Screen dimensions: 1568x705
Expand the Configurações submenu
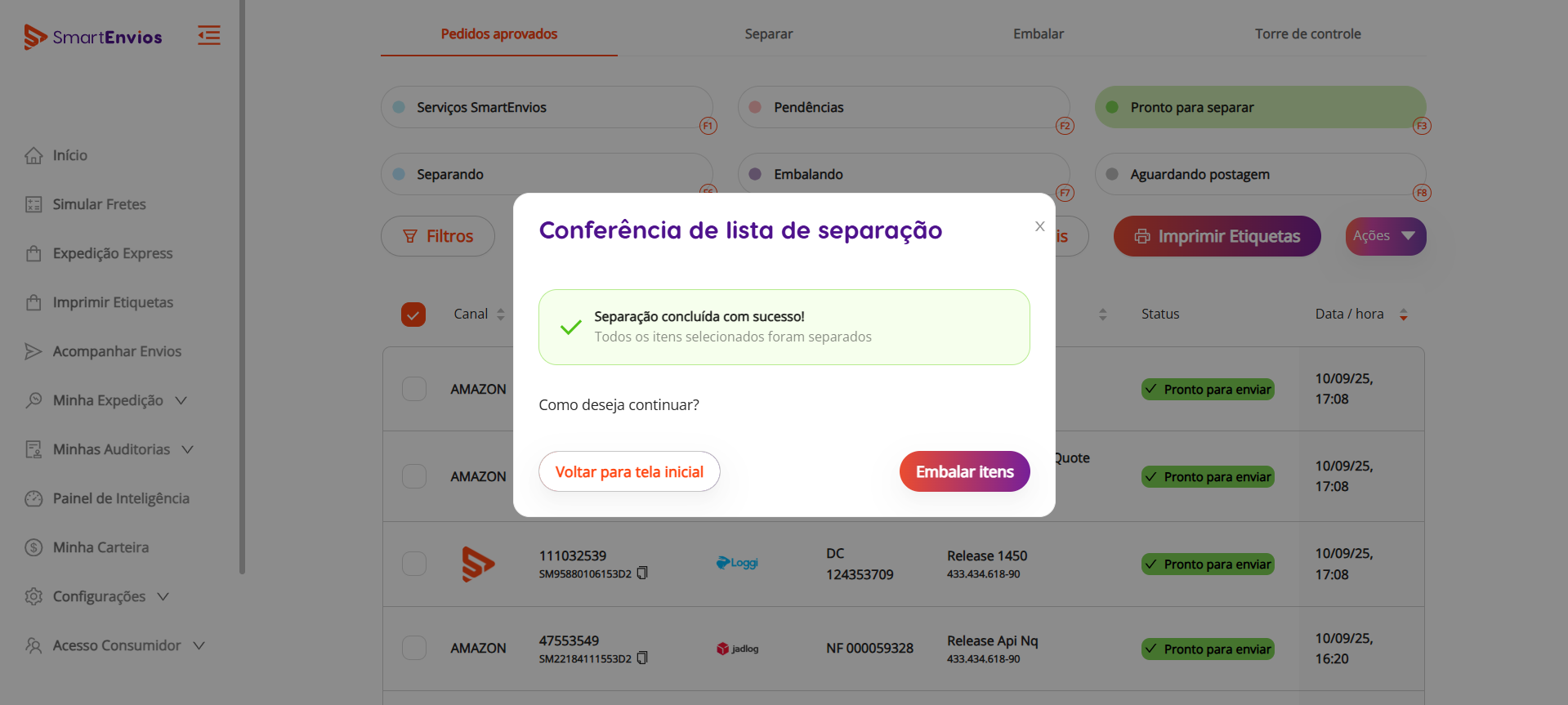[x=163, y=596]
